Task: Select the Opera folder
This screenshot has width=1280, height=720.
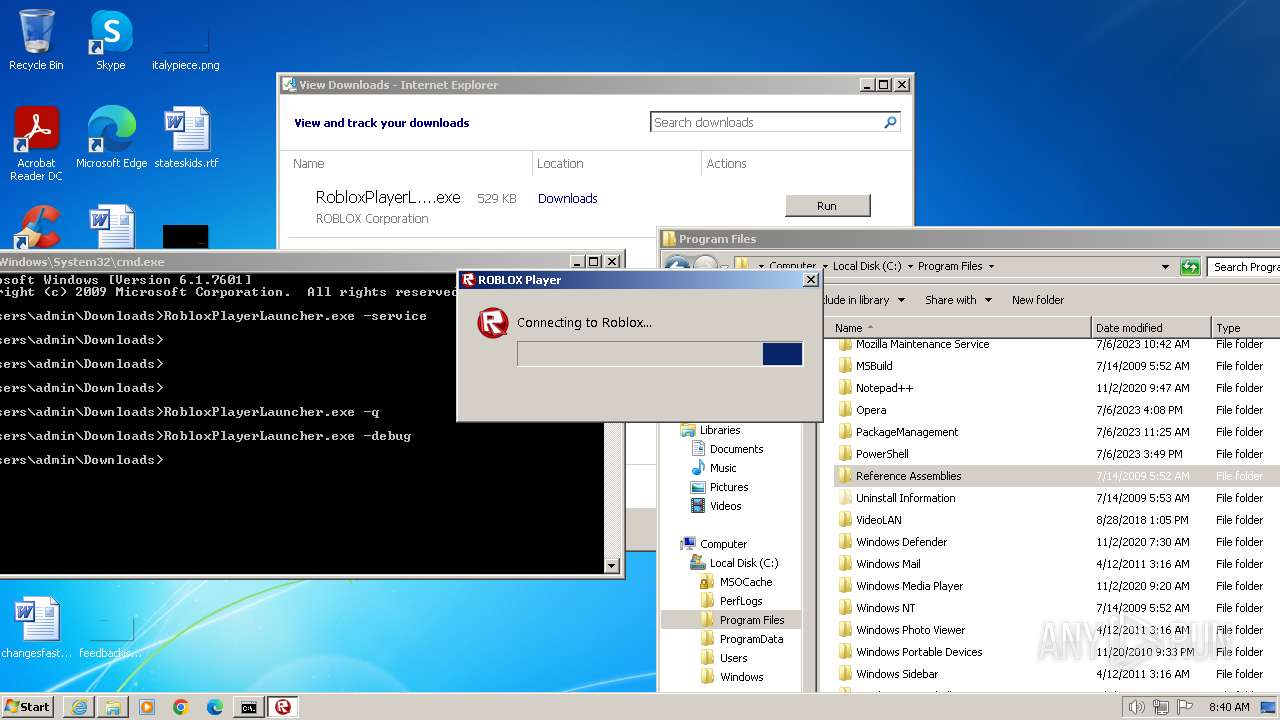Action: (870, 410)
